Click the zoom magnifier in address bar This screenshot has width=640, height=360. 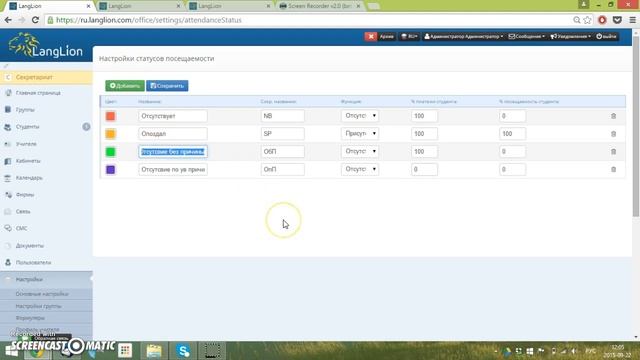pyautogui.click(x=577, y=20)
